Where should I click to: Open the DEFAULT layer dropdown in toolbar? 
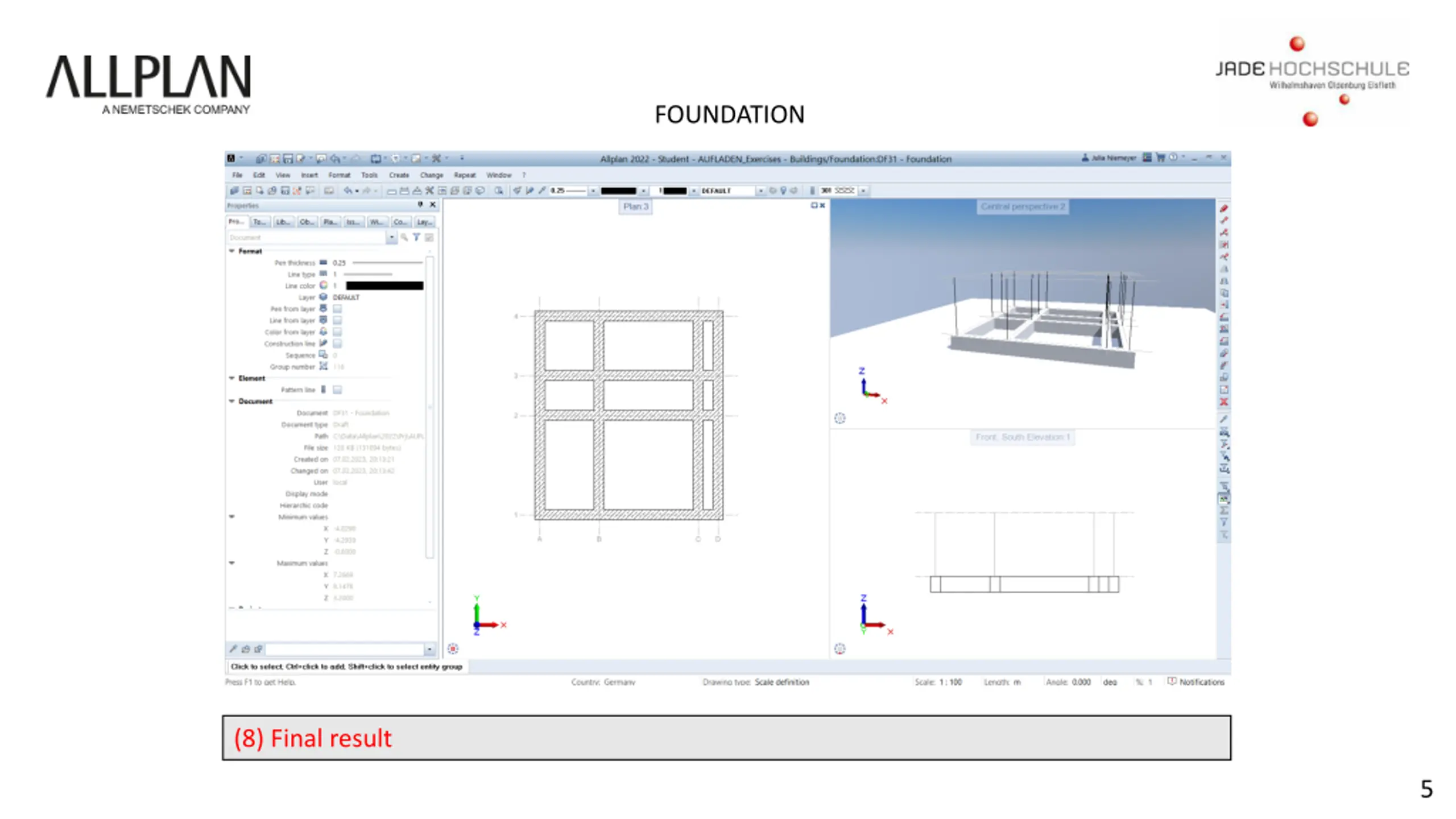click(760, 191)
